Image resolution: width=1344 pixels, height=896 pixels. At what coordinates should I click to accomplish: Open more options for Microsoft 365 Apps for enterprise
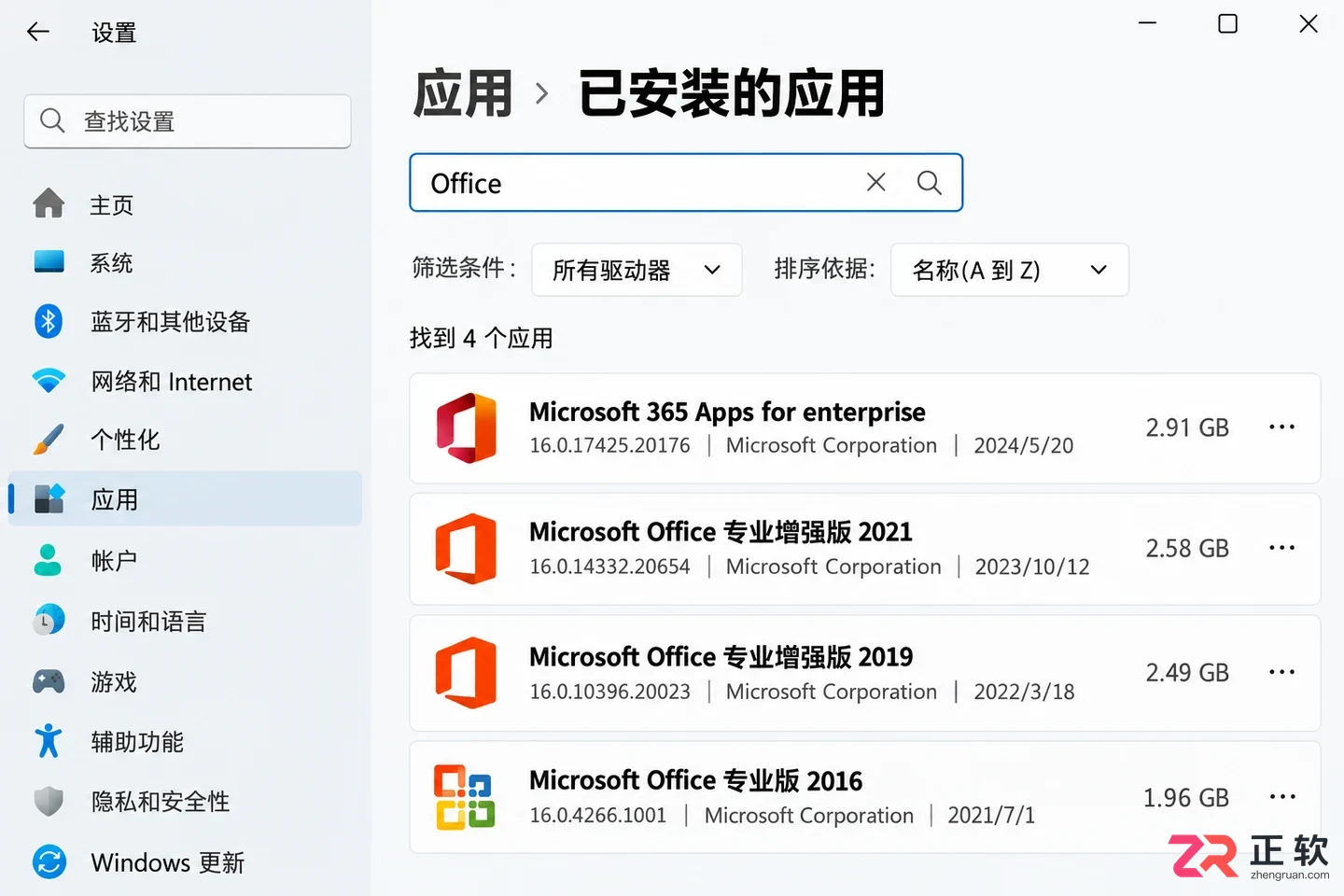1281,427
